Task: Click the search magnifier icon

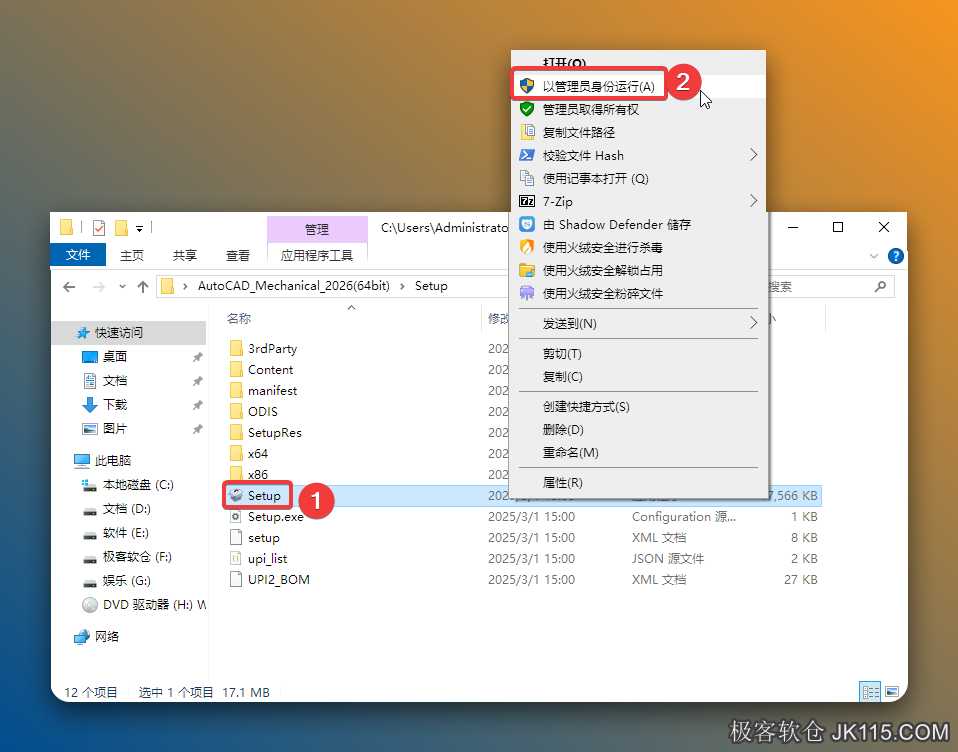Action: [x=880, y=286]
